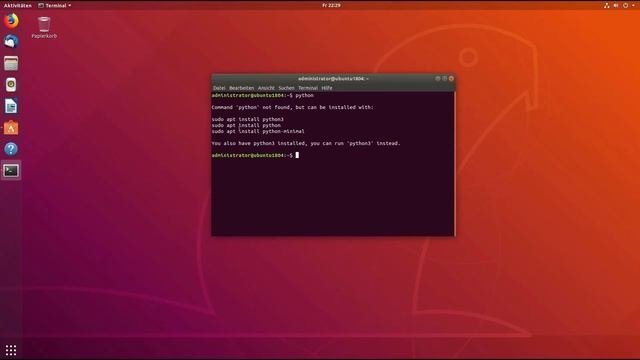Viewport: 640px width, 360px height.
Task: Open the Datei menu in the terminal
Action: point(219,88)
